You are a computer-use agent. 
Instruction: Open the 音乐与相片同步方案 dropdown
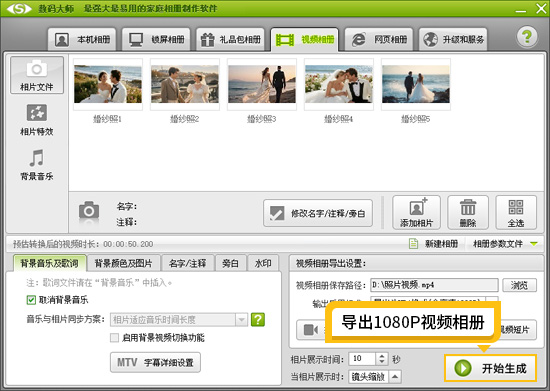[179, 319]
